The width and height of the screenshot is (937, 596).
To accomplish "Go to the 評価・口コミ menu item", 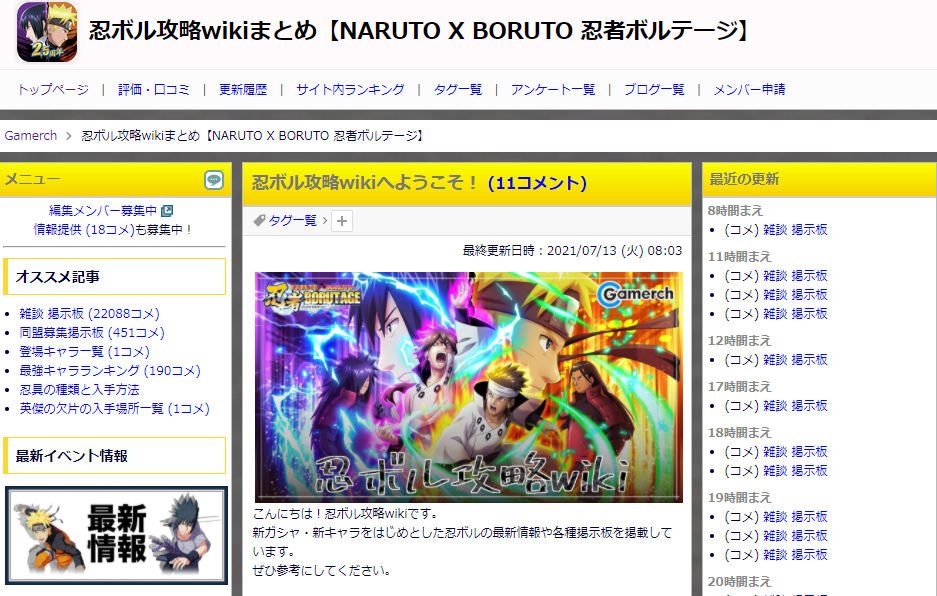I will coord(154,90).
